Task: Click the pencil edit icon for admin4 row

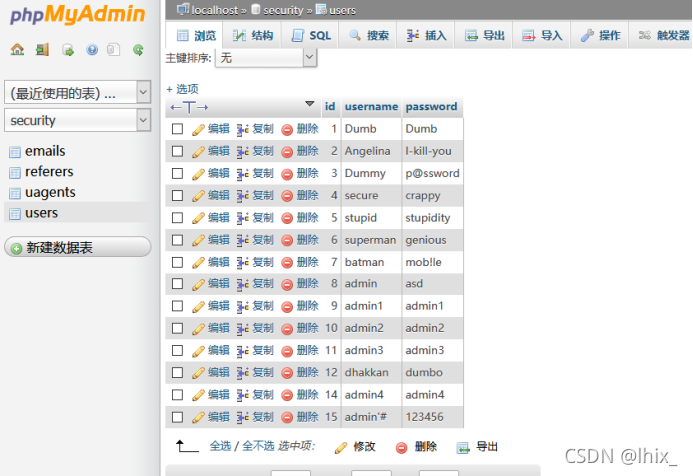Action: pos(198,395)
